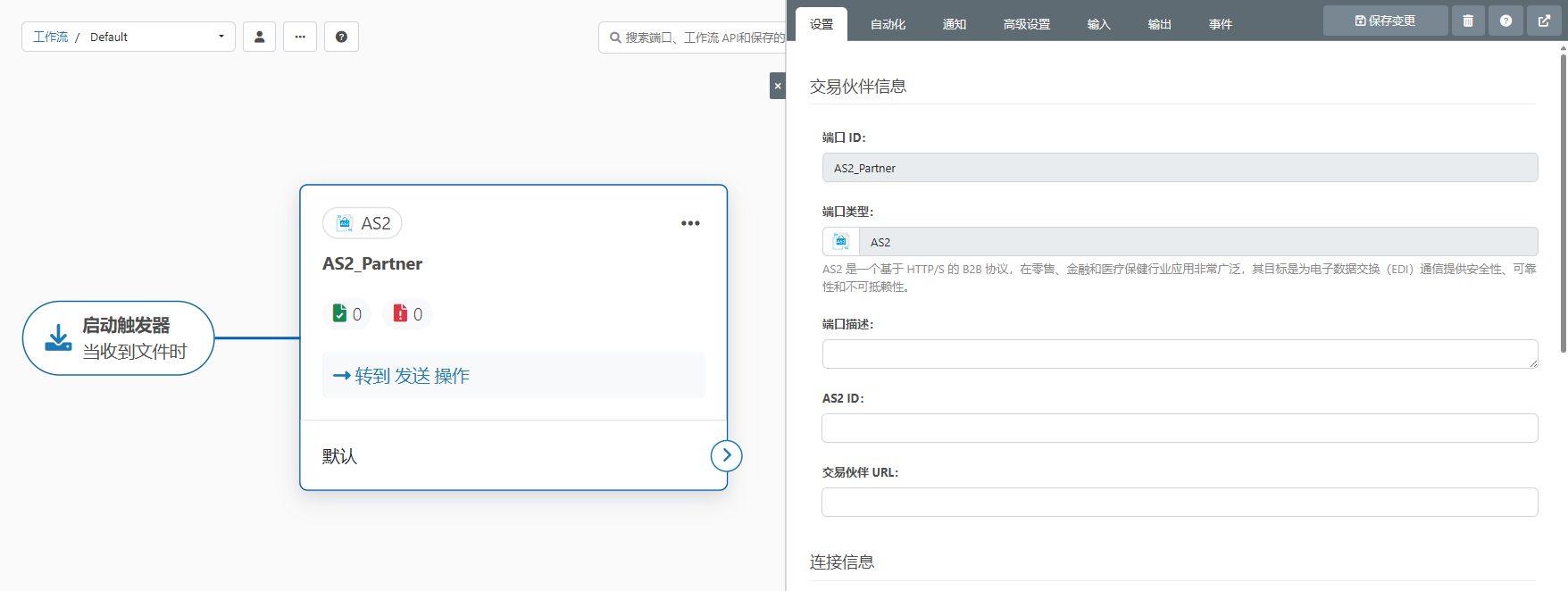The width and height of the screenshot is (1568, 591).
Task: Click the help question mark on canvas toolbar
Action: [341, 37]
